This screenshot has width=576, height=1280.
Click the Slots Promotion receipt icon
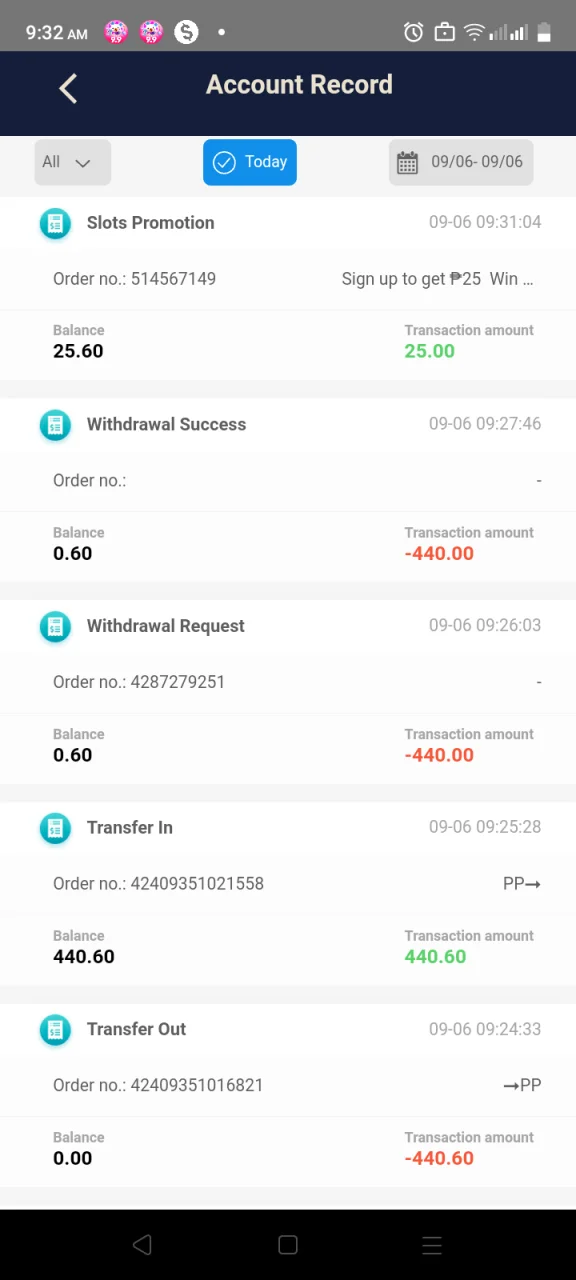55,223
